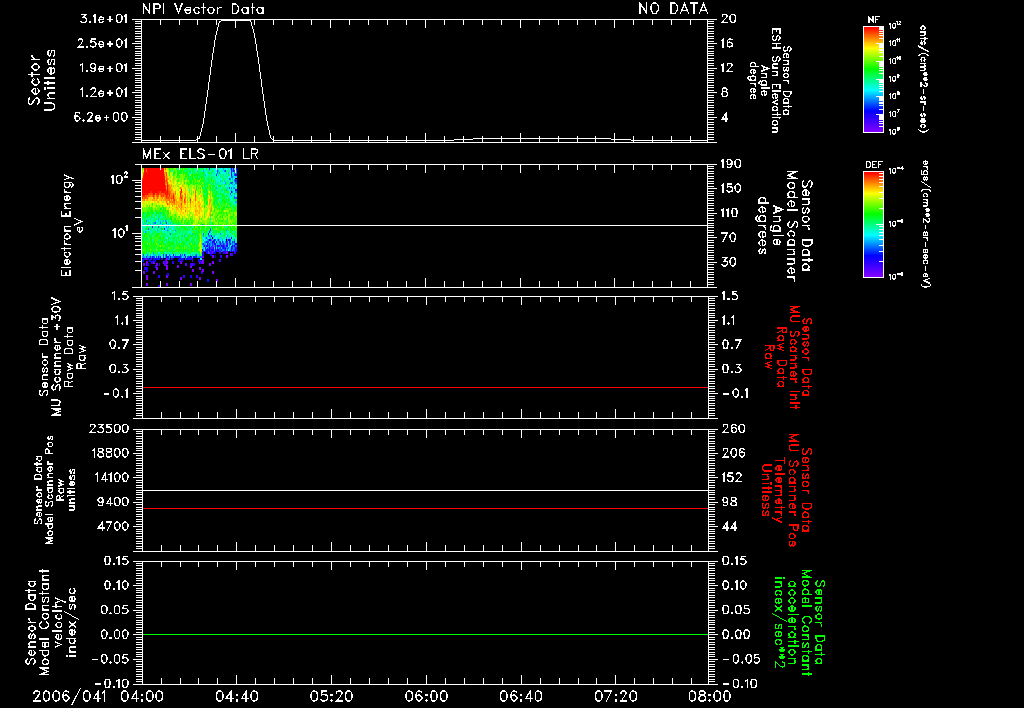Click the '2.5e+01' sector axis value

pyautogui.click(x=103, y=43)
